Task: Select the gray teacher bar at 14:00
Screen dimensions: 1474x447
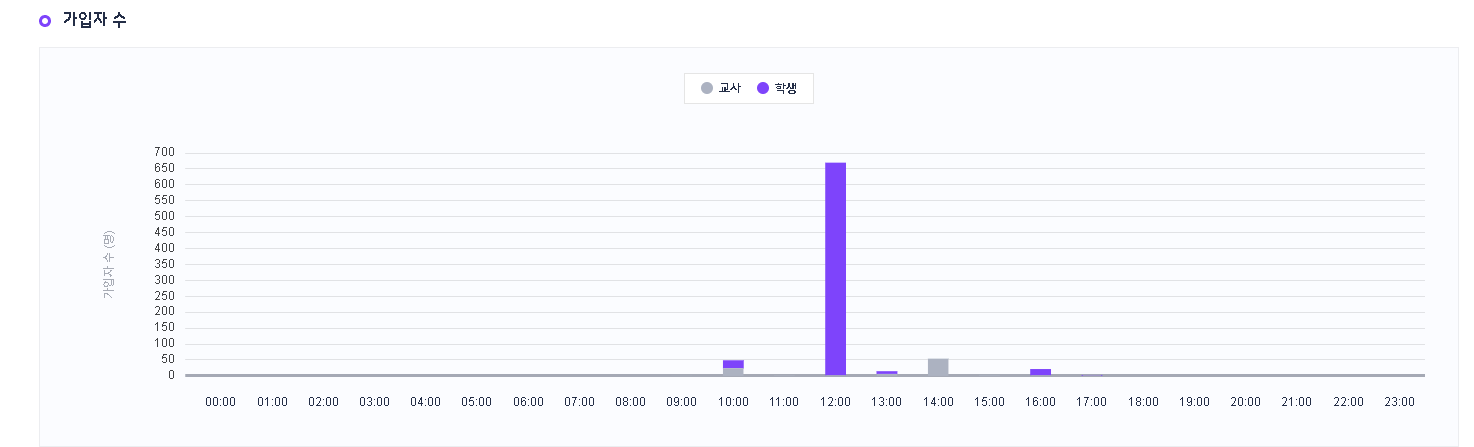Action: [938, 367]
